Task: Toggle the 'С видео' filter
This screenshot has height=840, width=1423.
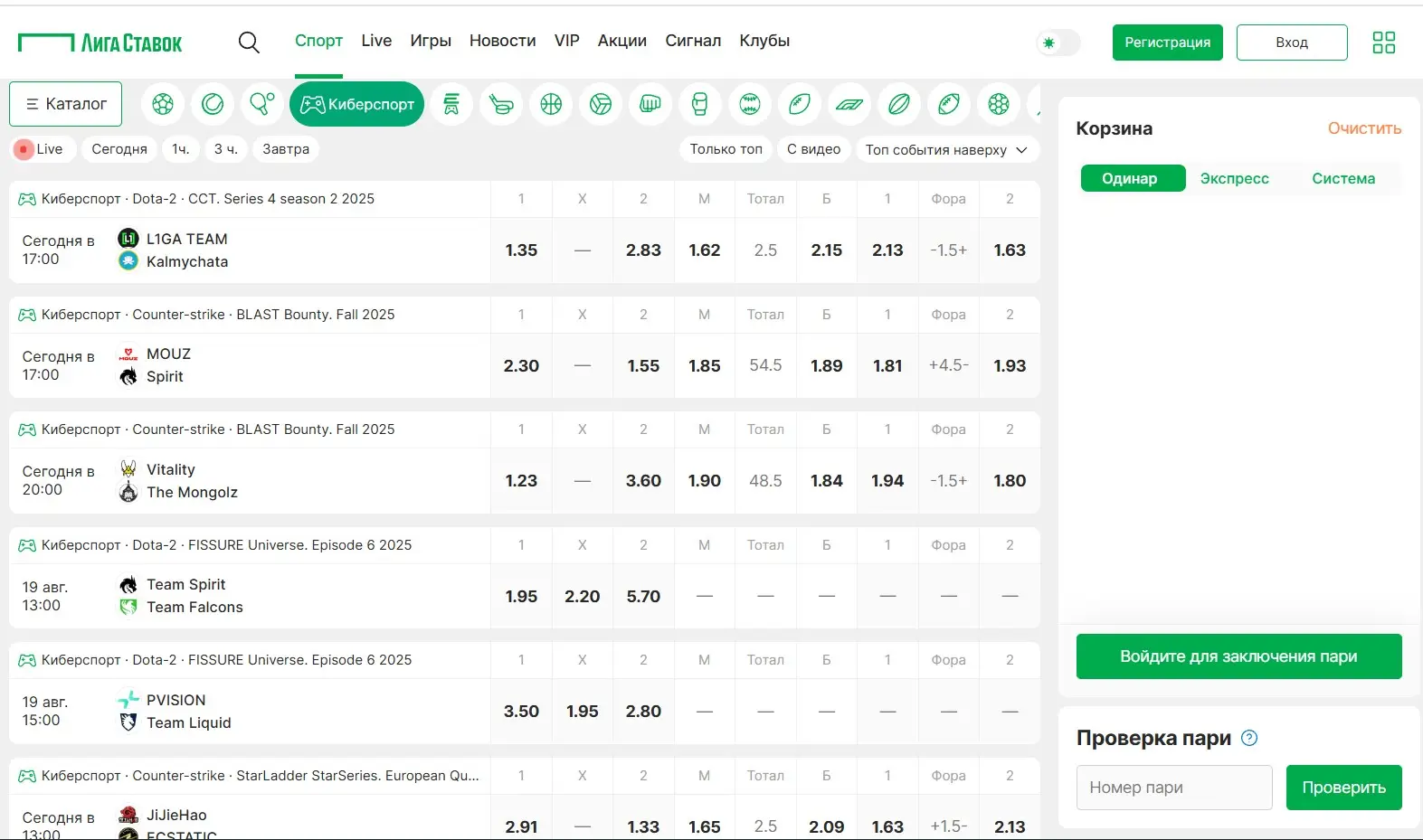Action: 813,149
